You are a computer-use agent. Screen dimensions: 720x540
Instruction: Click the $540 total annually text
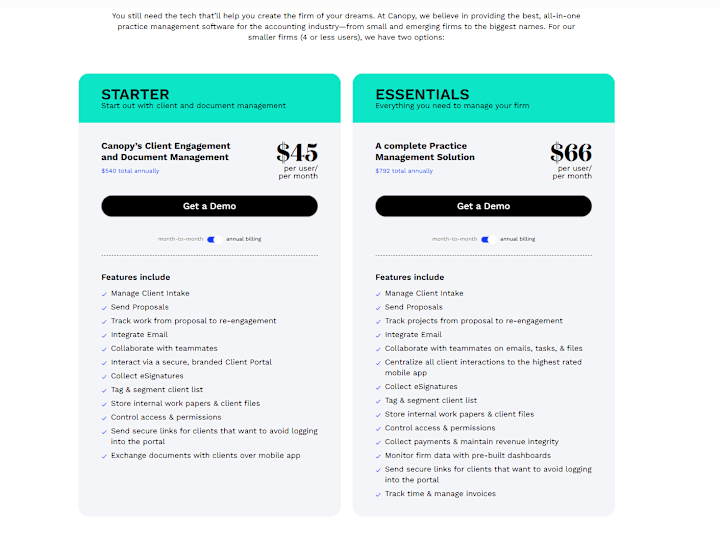pos(130,171)
